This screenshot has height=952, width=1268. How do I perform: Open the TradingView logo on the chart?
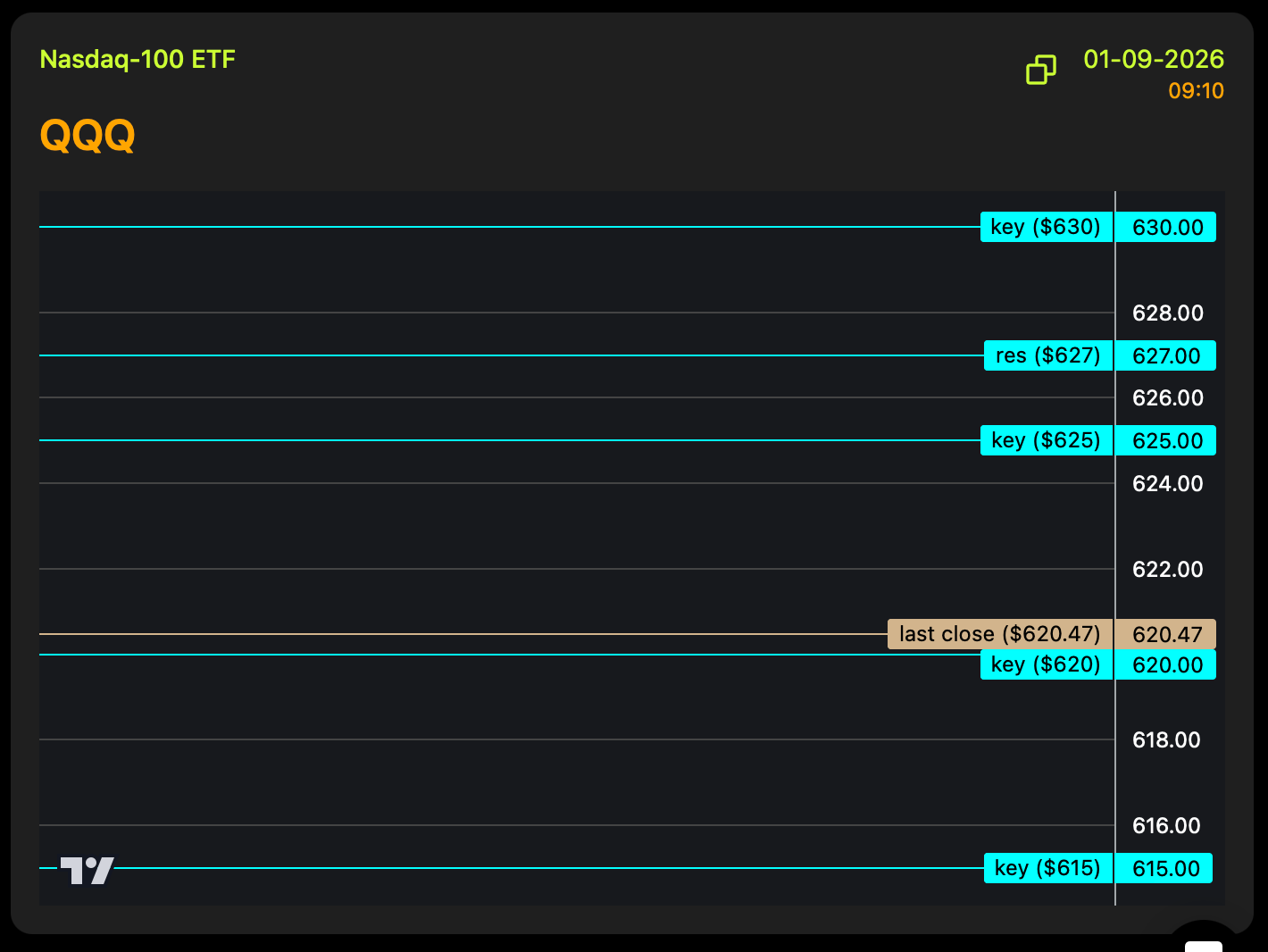click(87, 870)
